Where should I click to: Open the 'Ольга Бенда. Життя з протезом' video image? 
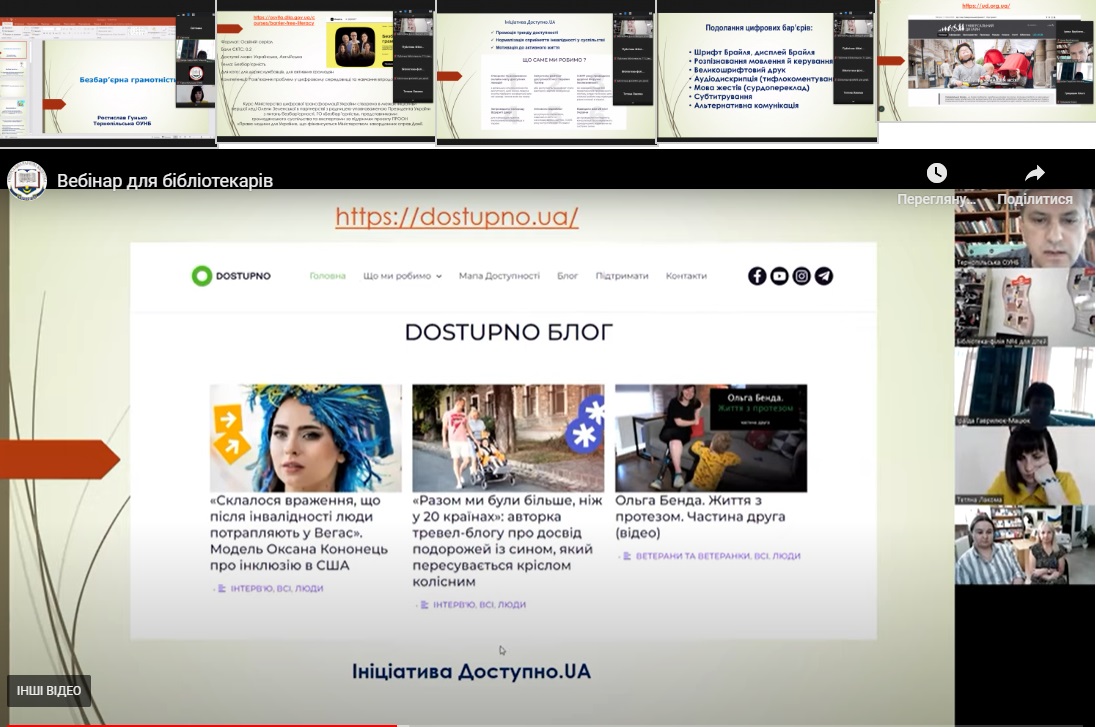click(711, 438)
